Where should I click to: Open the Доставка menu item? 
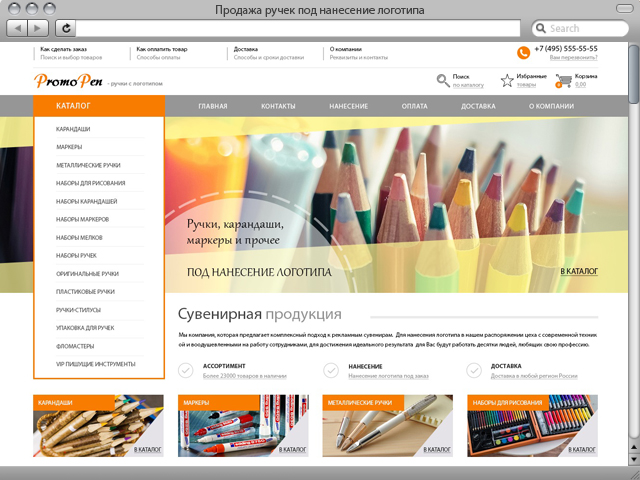point(478,106)
